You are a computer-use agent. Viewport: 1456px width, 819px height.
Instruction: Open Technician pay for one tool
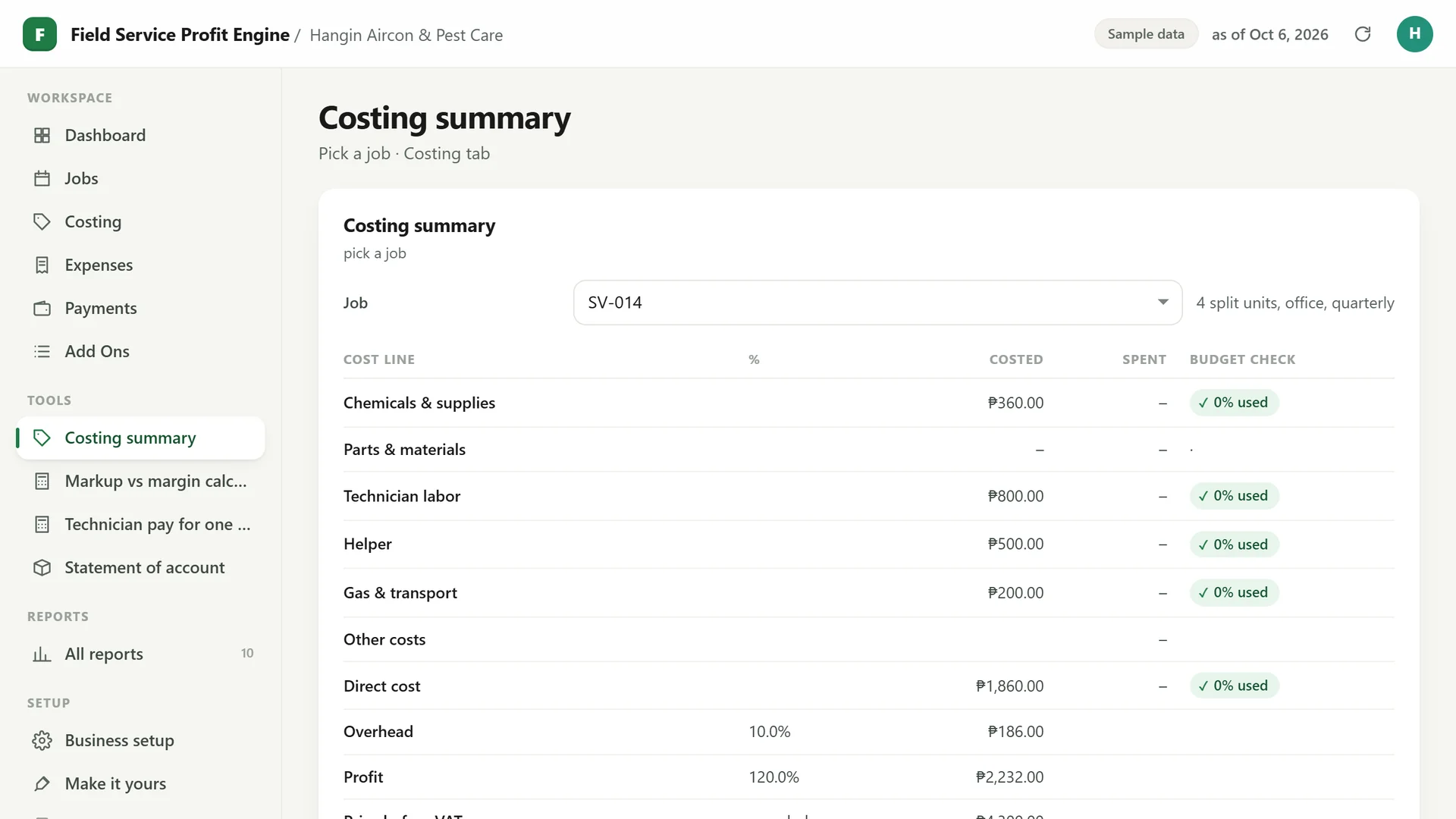tap(140, 524)
